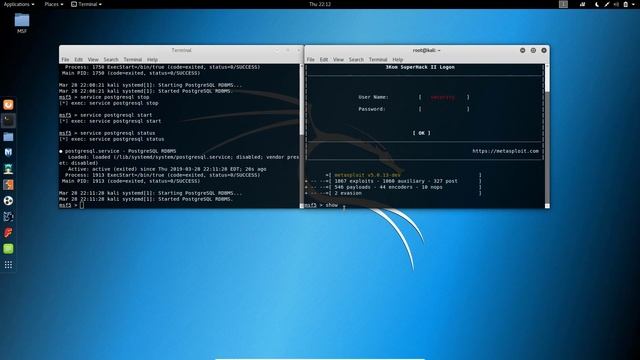Open Terminal menu in left Terminal window
The image size is (640, 360).
(133, 60)
